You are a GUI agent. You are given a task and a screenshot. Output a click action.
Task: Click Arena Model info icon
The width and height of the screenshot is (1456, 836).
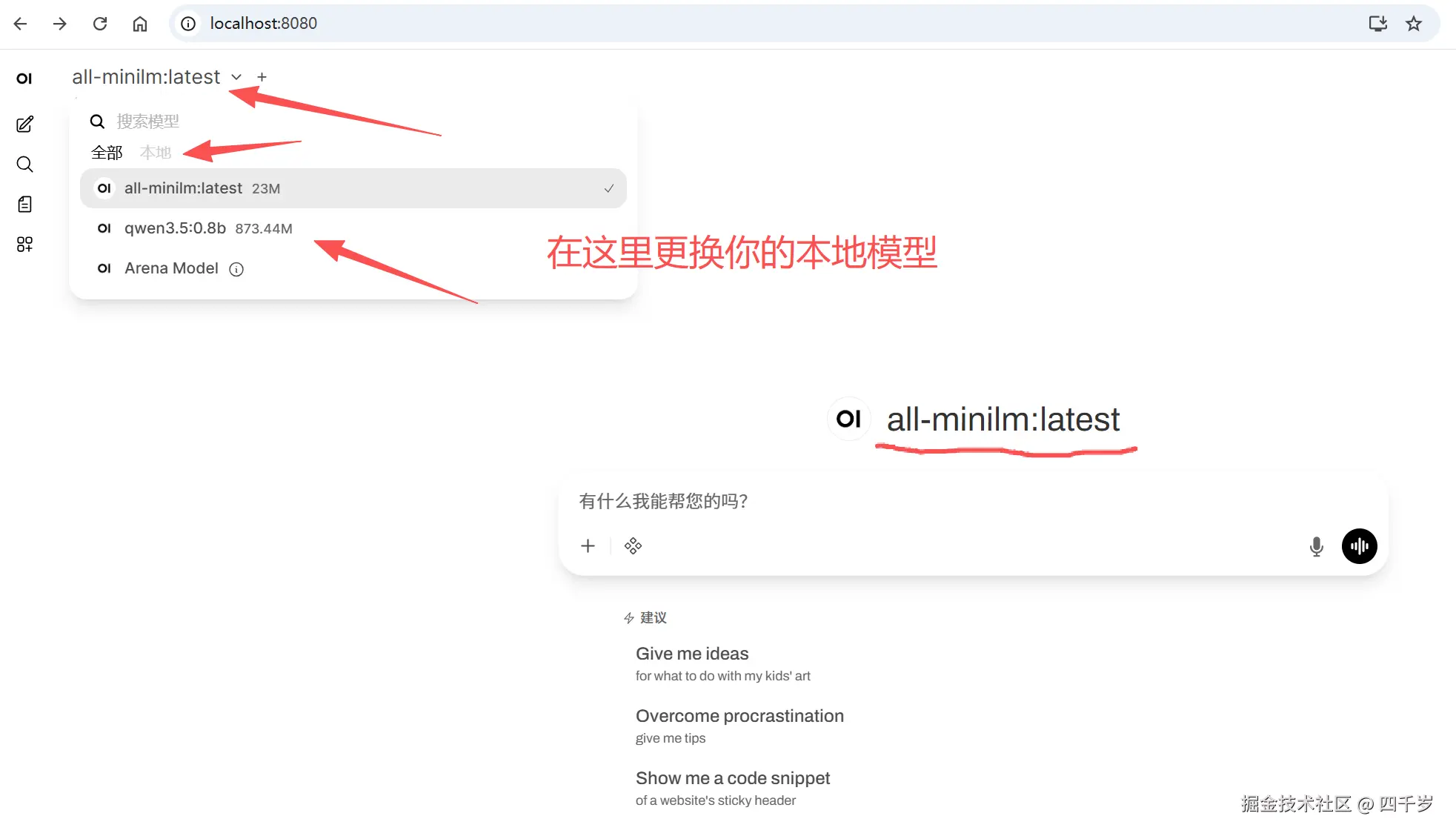(x=236, y=269)
